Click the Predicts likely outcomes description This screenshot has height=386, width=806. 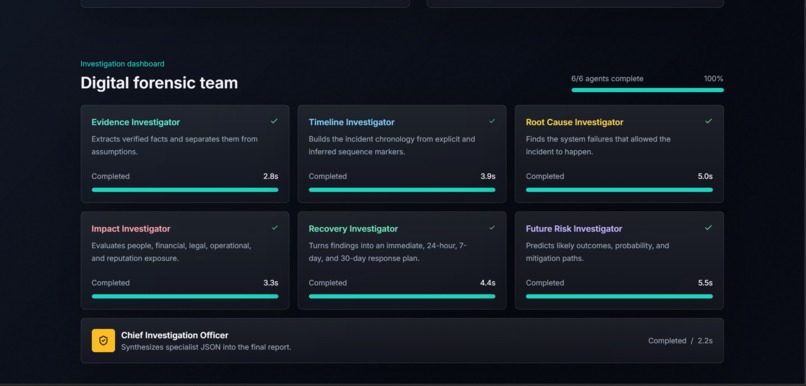pos(597,252)
